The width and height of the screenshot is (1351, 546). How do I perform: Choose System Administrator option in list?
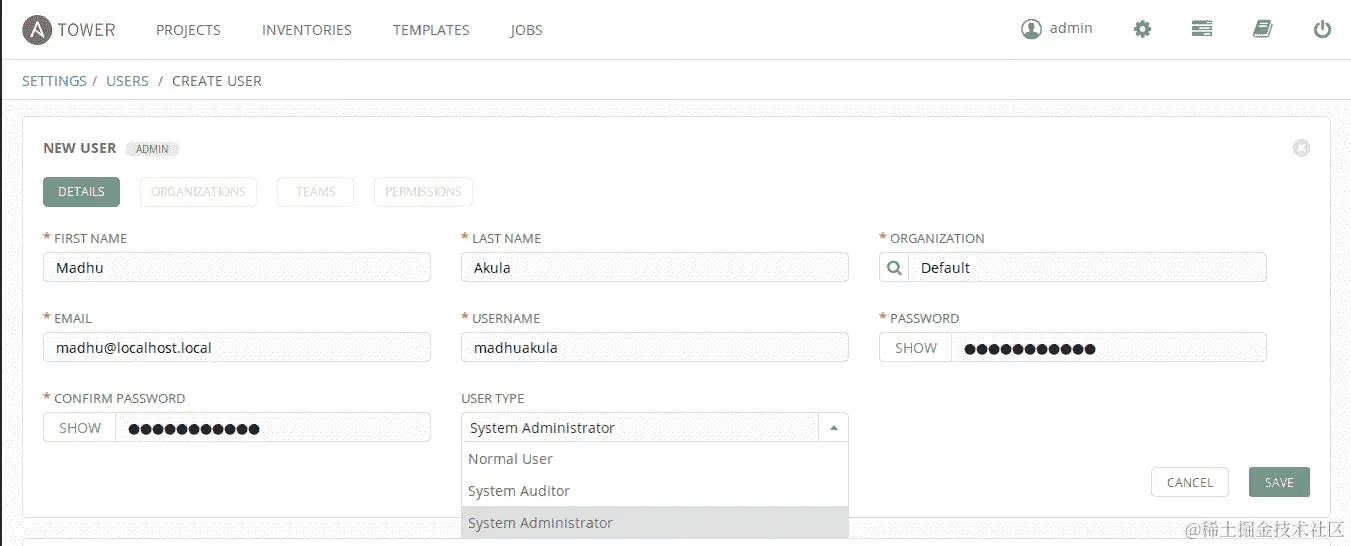[x=655, y=523]
